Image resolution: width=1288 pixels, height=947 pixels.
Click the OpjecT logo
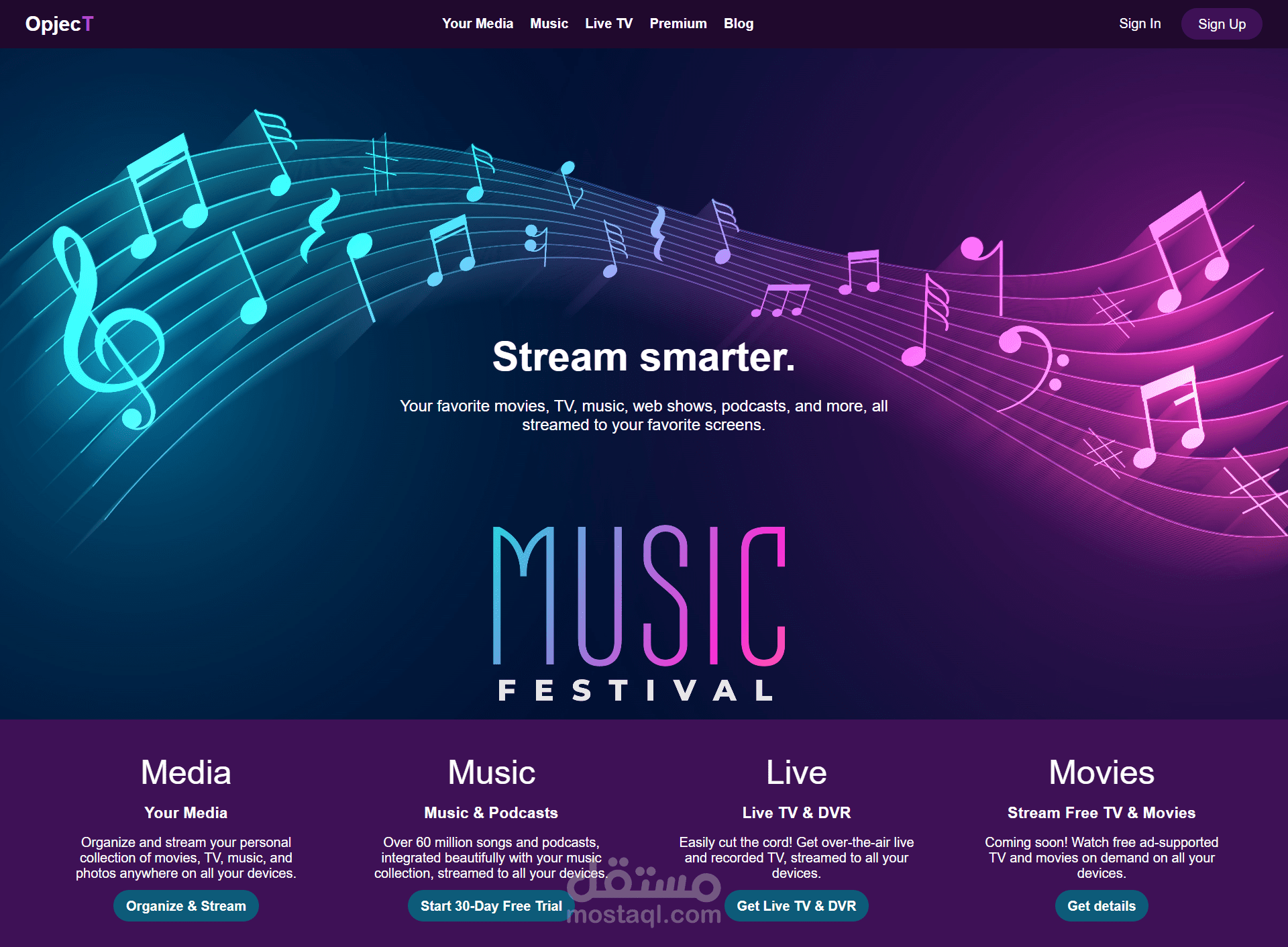[59, 24]
